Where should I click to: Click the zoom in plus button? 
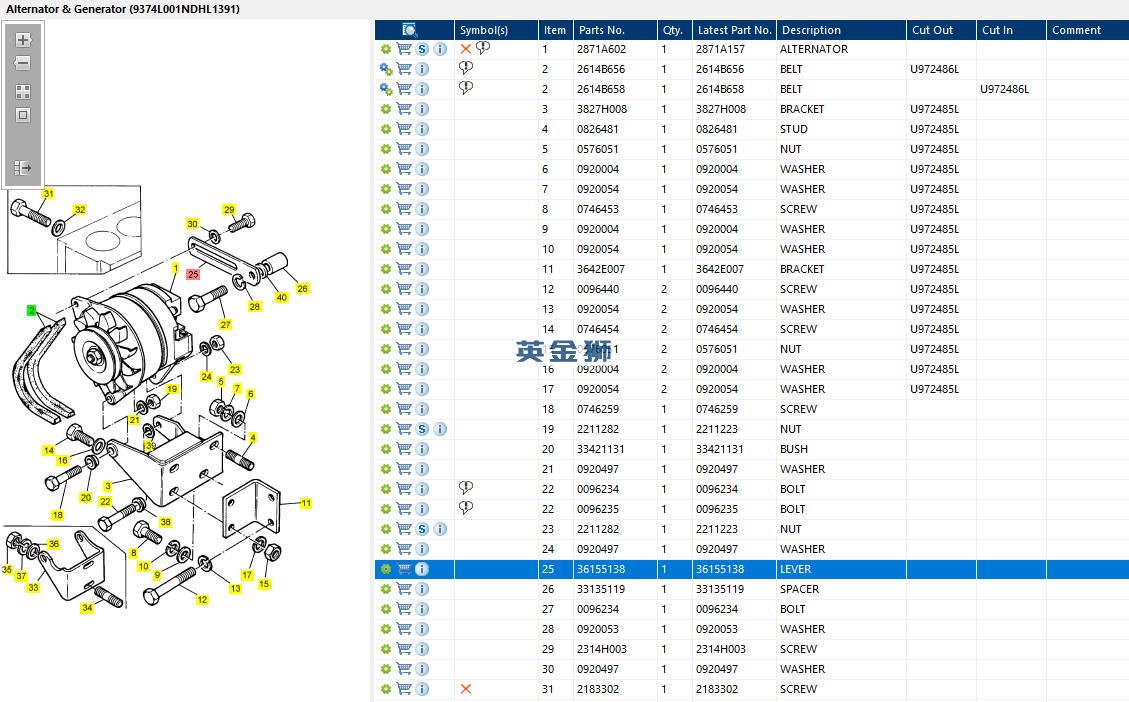pyautogui.click(x=23, y=40)
